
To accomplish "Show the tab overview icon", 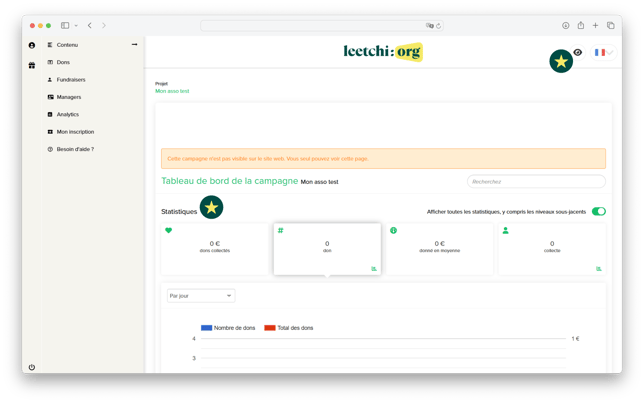I will 611,25.
